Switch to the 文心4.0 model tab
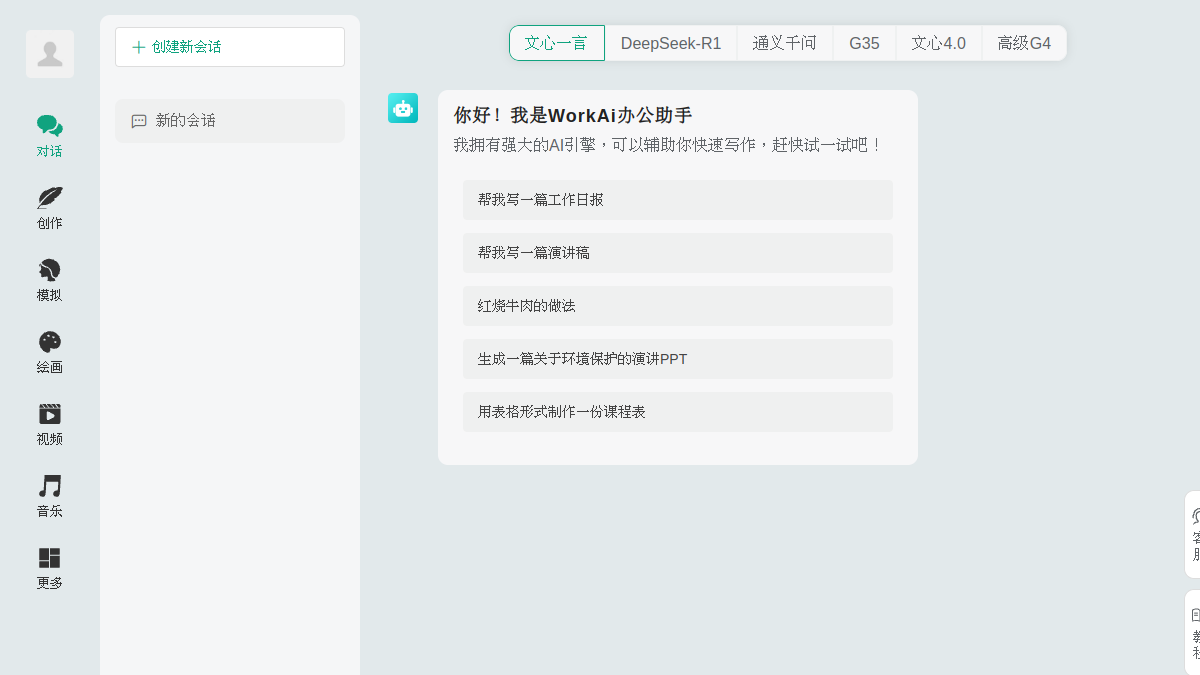This screenshot has height=675, width=1200. [938, 43]
